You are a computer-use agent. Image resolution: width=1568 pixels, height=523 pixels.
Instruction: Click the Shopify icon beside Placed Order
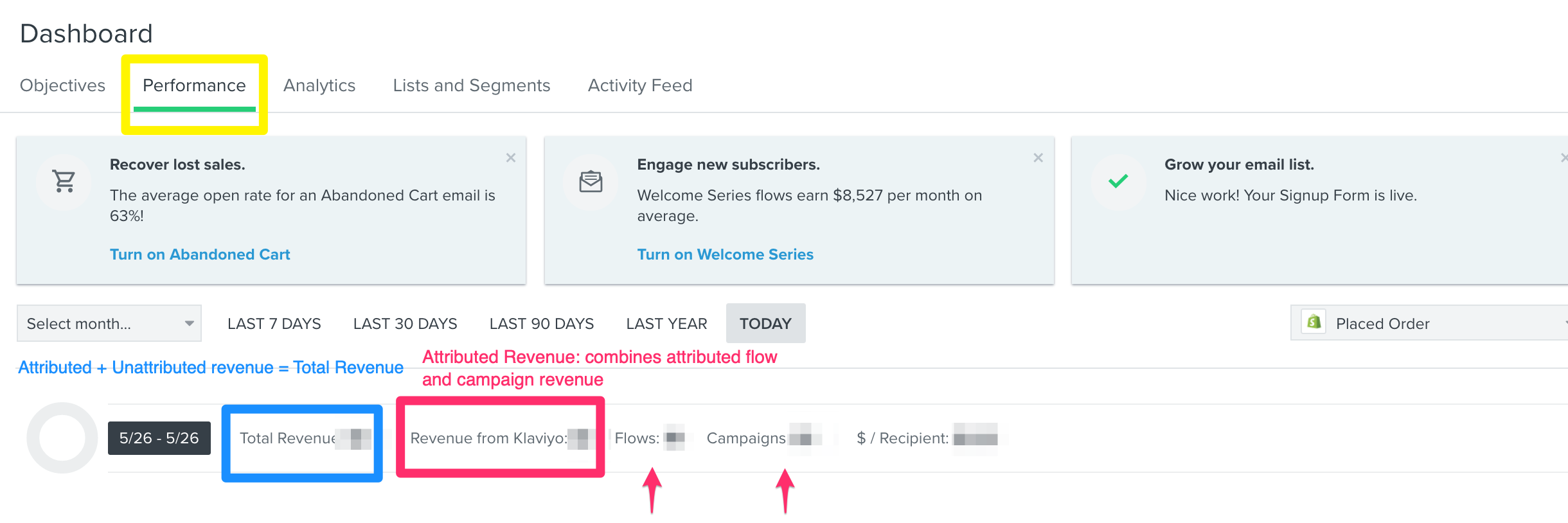(1314, 322)
